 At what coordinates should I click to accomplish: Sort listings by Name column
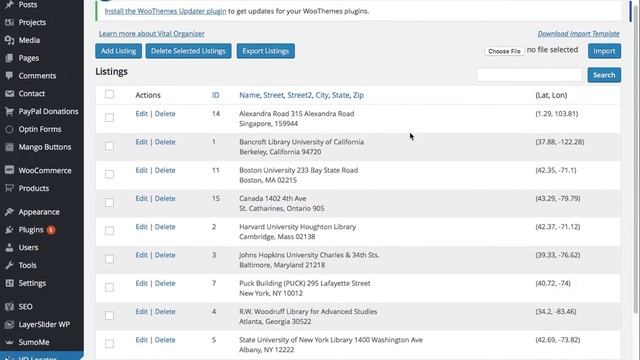tap(249, 95)
